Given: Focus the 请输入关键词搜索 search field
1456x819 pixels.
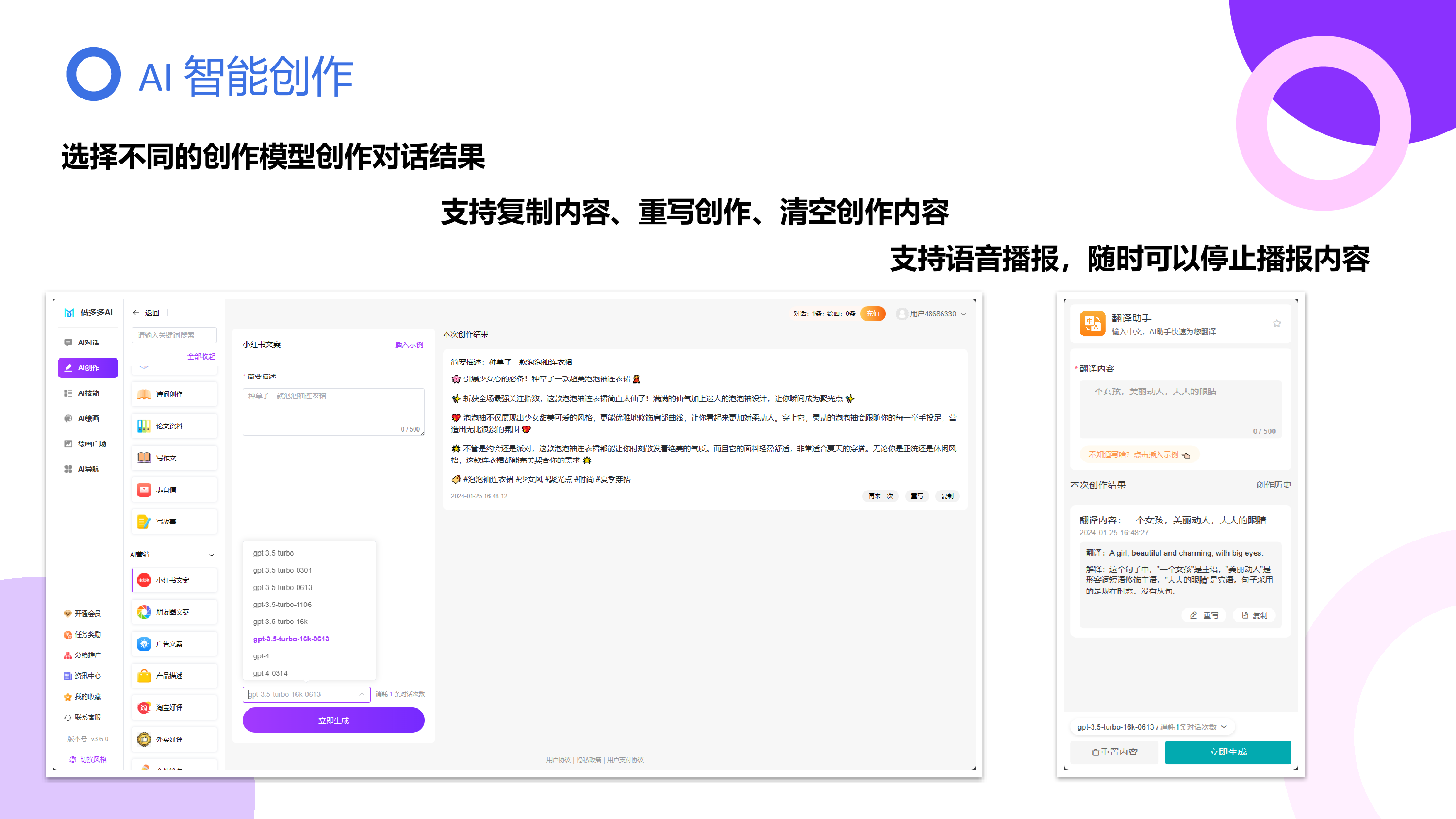Looking at the screenshot, I should click(174, 335).
